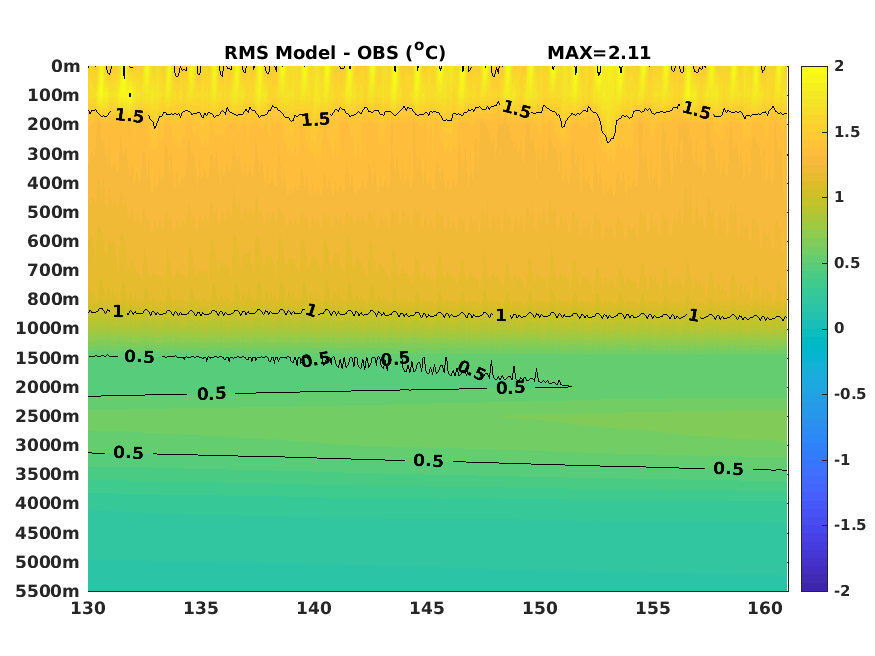The width and height of the screenshot is (875, 656).
Task: Click the '2500m' depth axis label
Action: [x=48, y=416]
